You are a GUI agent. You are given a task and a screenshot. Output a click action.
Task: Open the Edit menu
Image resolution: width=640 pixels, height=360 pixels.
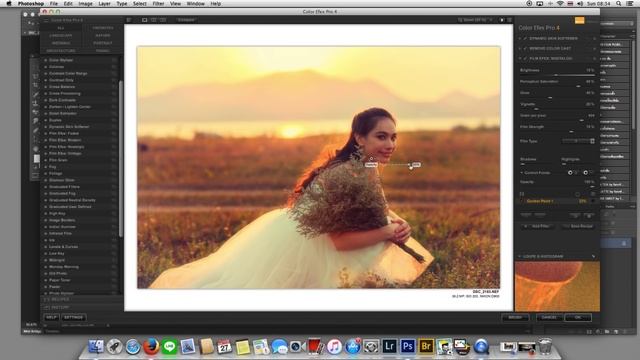pyautogui.click(x=68, y=4)
